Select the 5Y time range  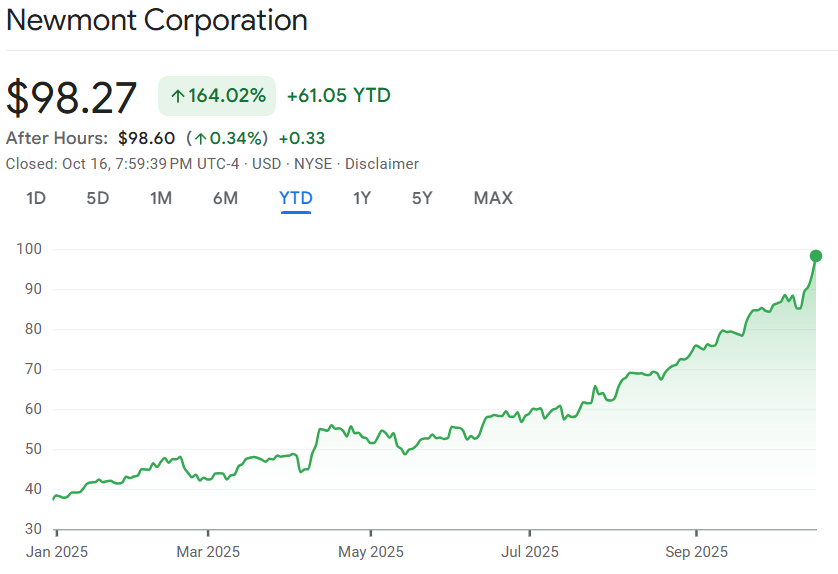pos(422,198)
